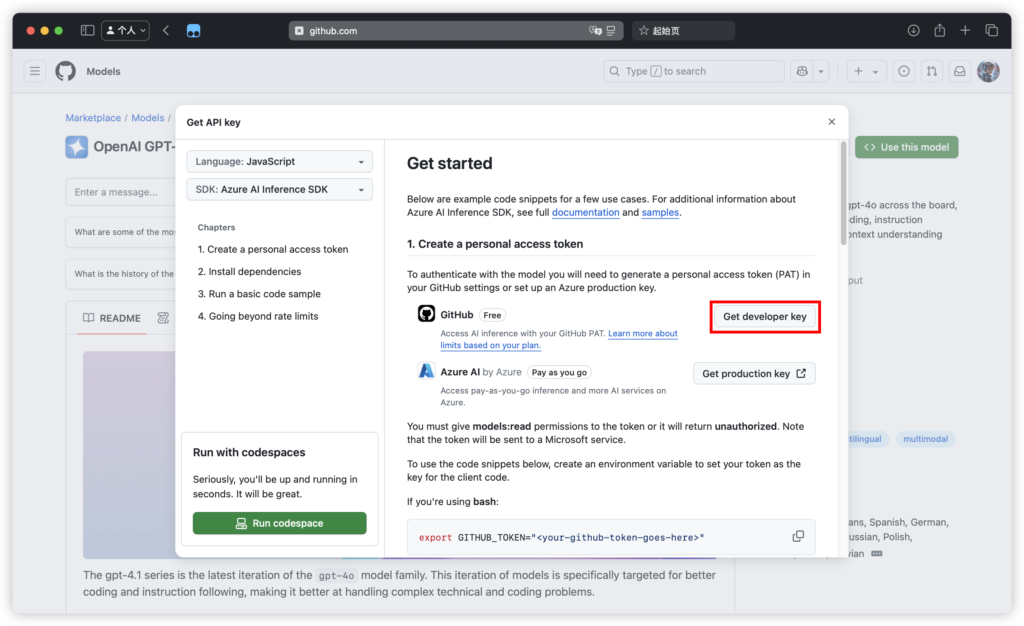The height and width of the screenshot is (626, 1024).
Task: Open the GitHub homepage logo
Action: pyautogui.click(x=65, y=71)
